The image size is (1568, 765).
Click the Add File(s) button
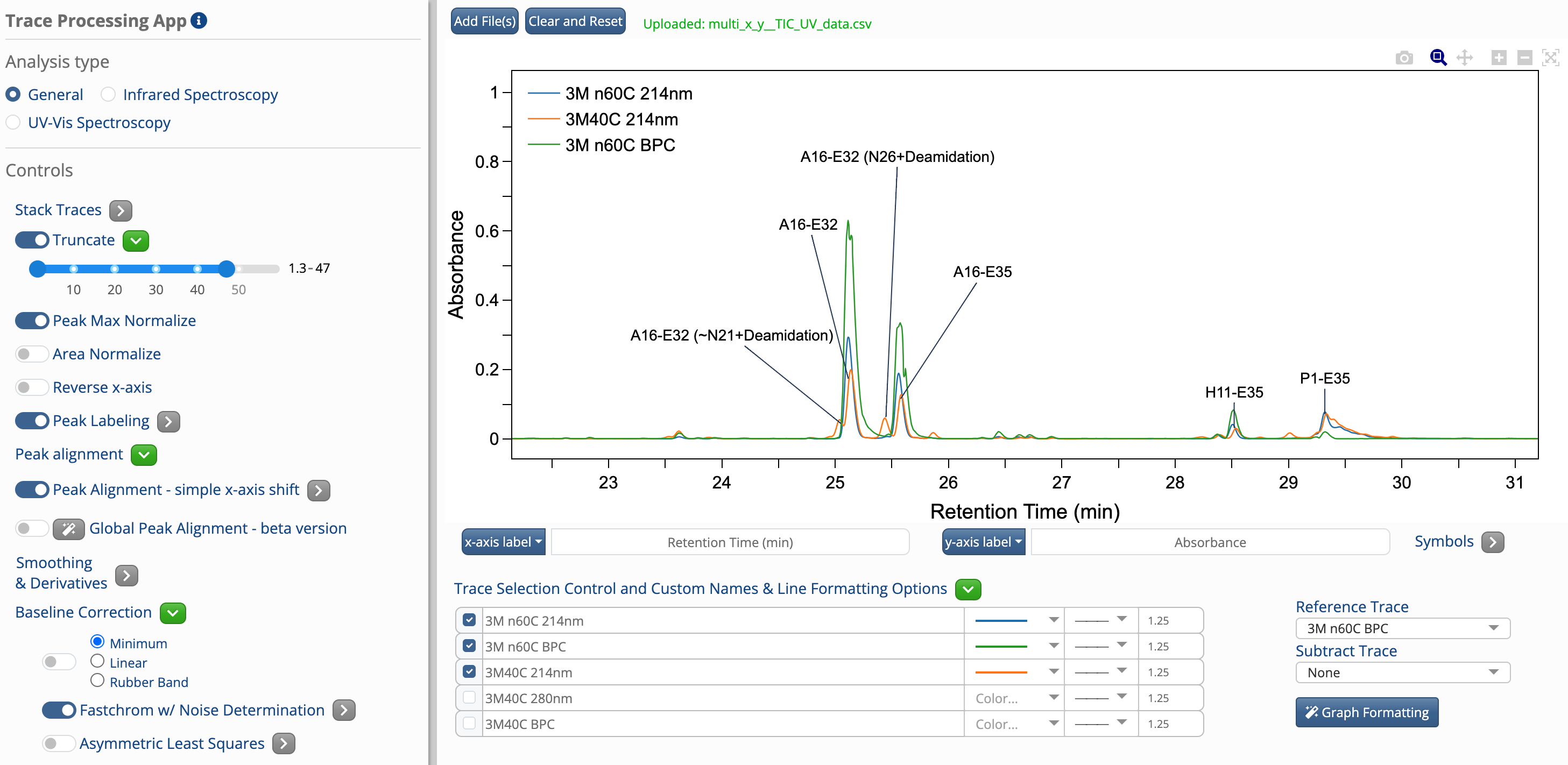[484, 22]
